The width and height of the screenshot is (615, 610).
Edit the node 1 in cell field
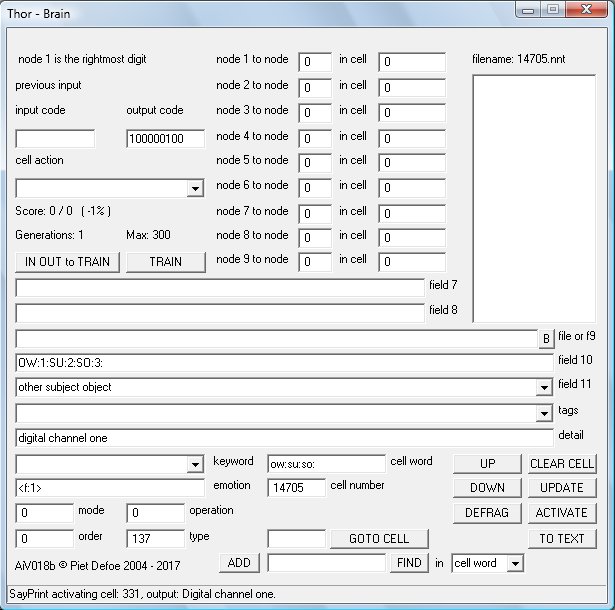coord(412,62)
